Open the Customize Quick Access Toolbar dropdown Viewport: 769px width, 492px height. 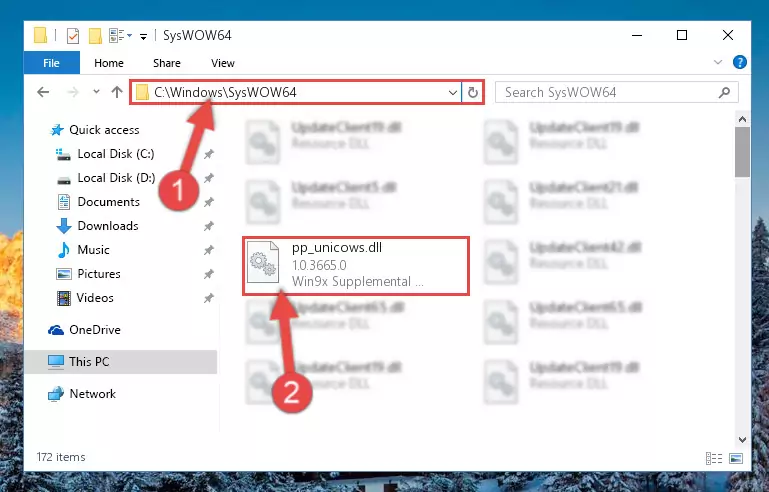143,36
